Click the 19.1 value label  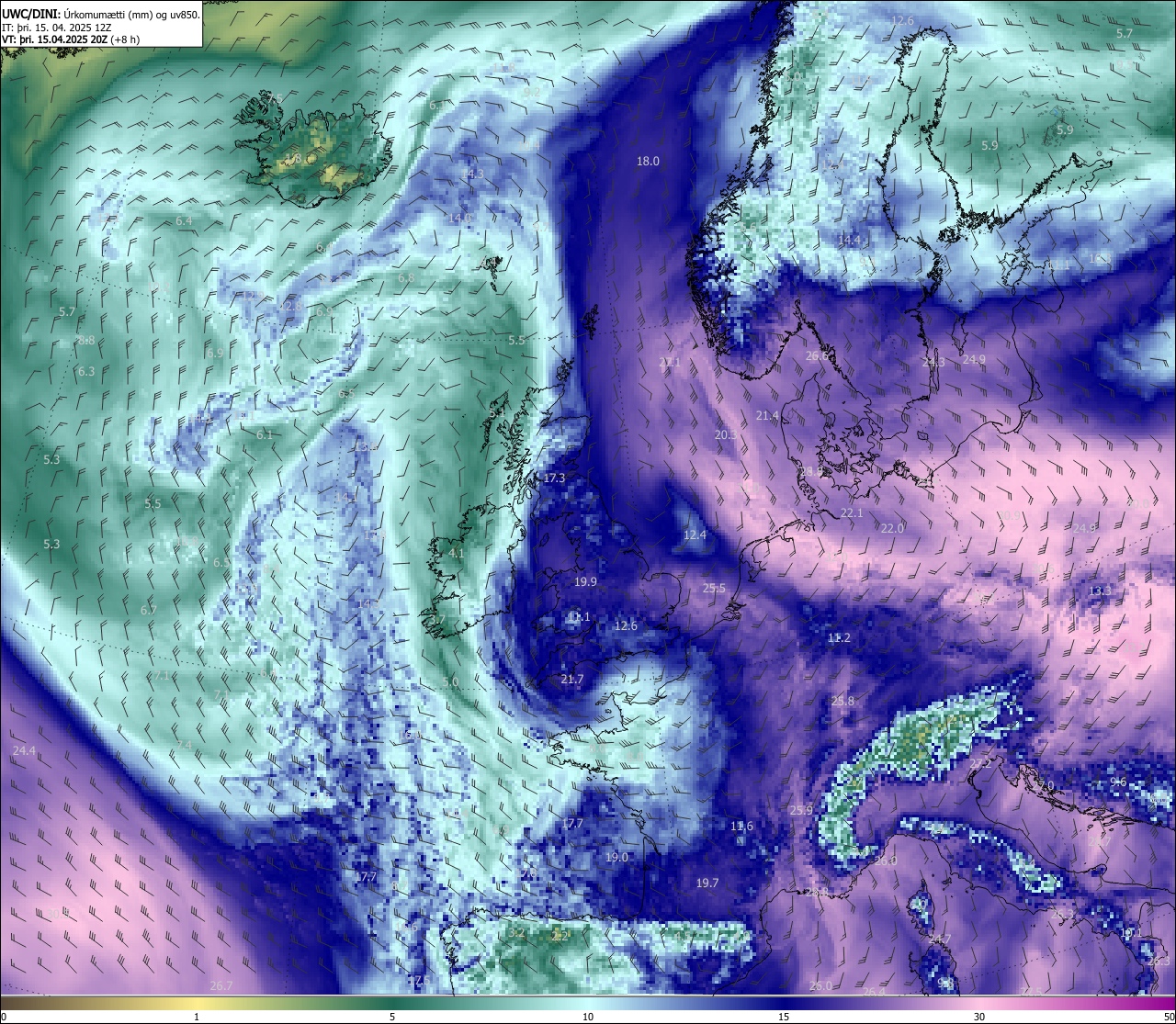click(x=1131, y=932)
